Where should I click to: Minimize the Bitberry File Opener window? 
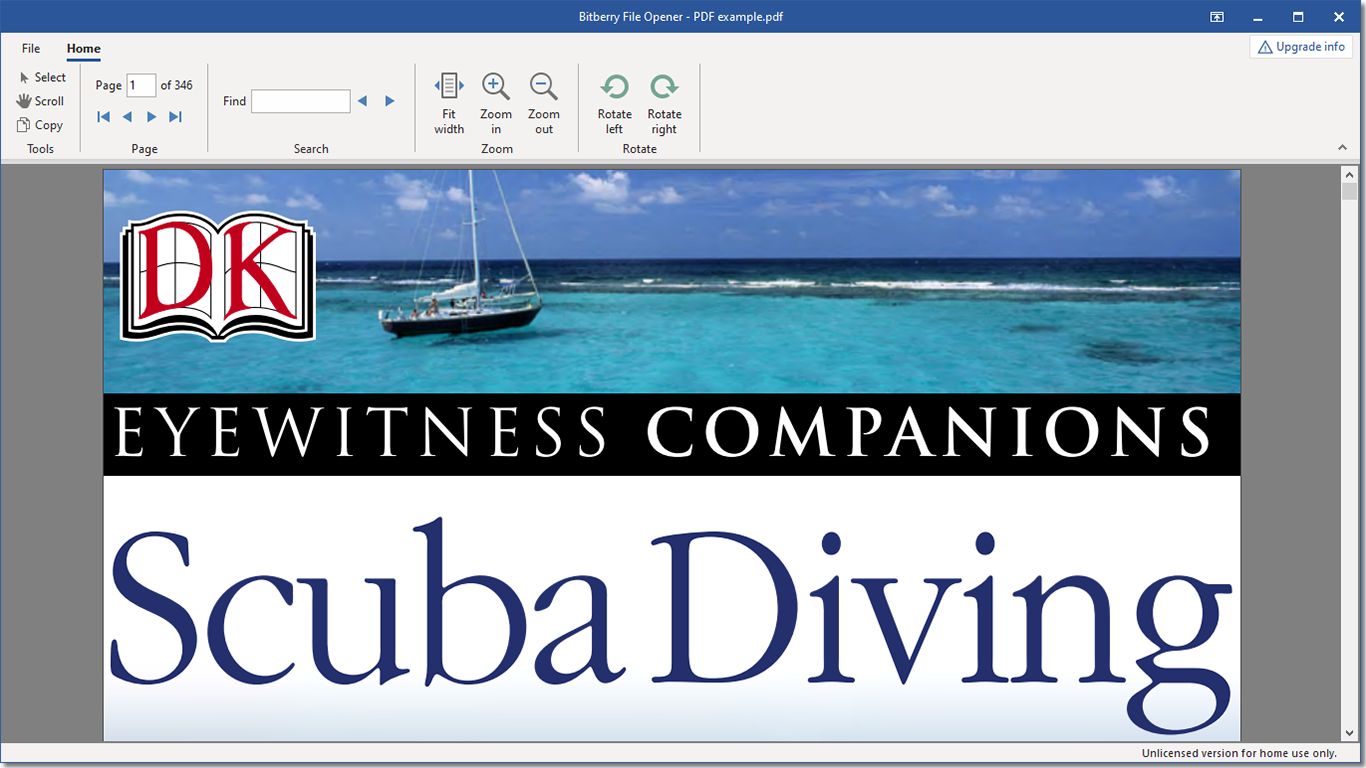(1258, 17)
